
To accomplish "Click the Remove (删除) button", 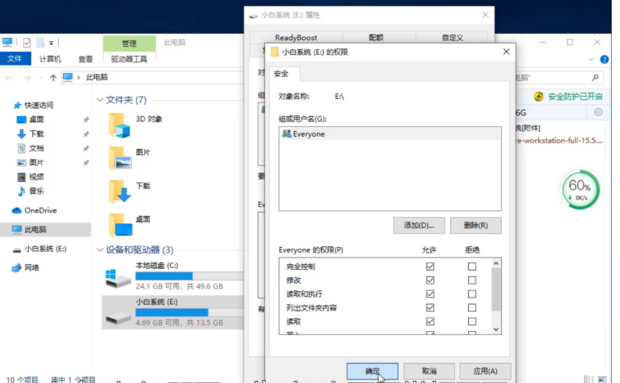I will pyautogui.click(x=476, y=225).
